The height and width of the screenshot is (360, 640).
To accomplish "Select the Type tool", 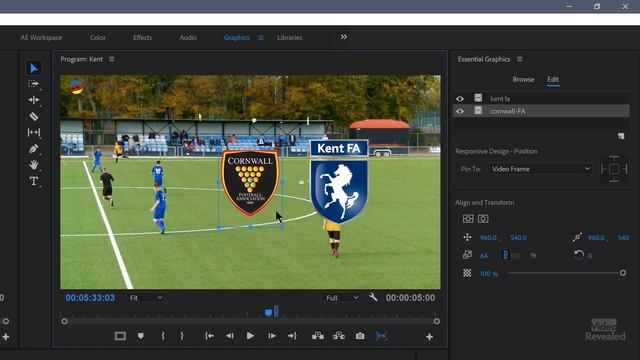I will pos(33,181).
